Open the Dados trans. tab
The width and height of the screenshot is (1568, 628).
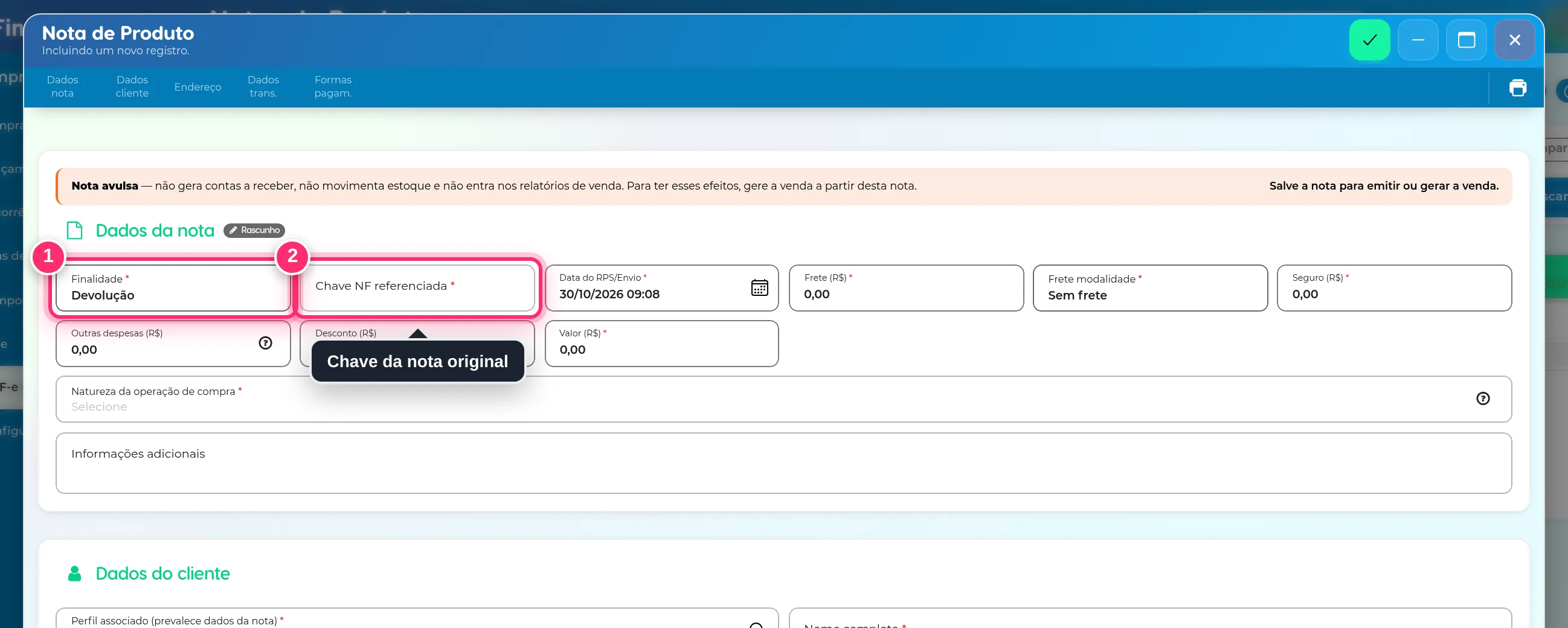tap(263, 86)
